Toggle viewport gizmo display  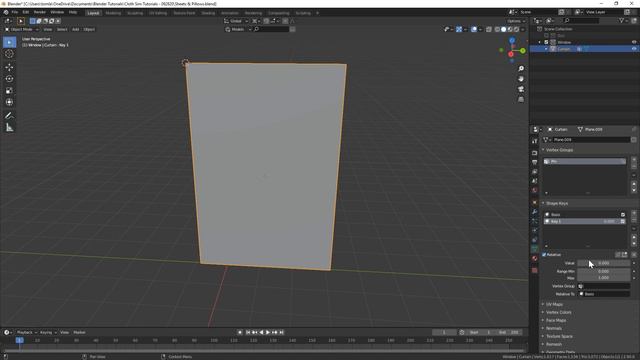click(459, 29)
